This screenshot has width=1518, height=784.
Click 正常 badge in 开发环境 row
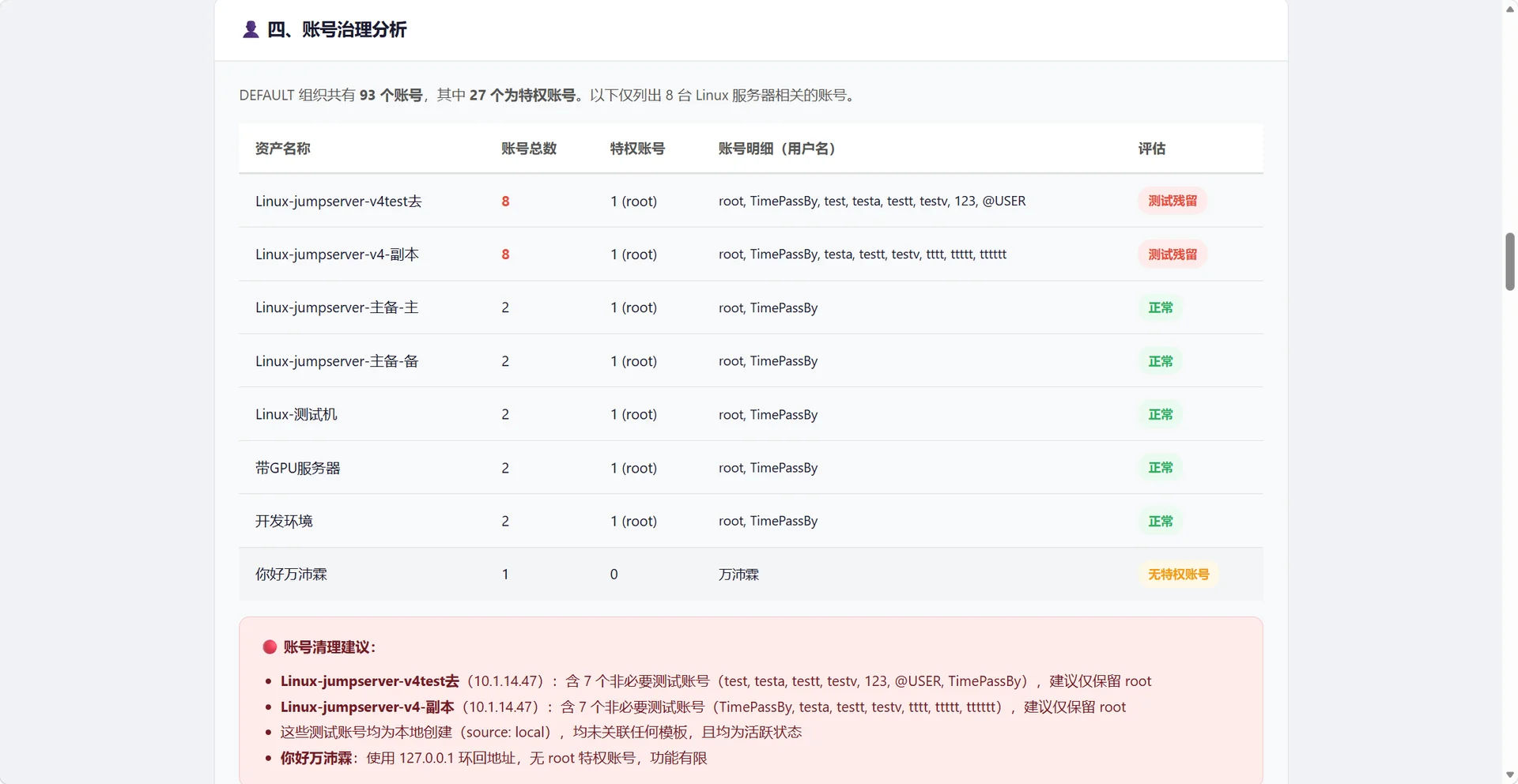click(1161, 521)
